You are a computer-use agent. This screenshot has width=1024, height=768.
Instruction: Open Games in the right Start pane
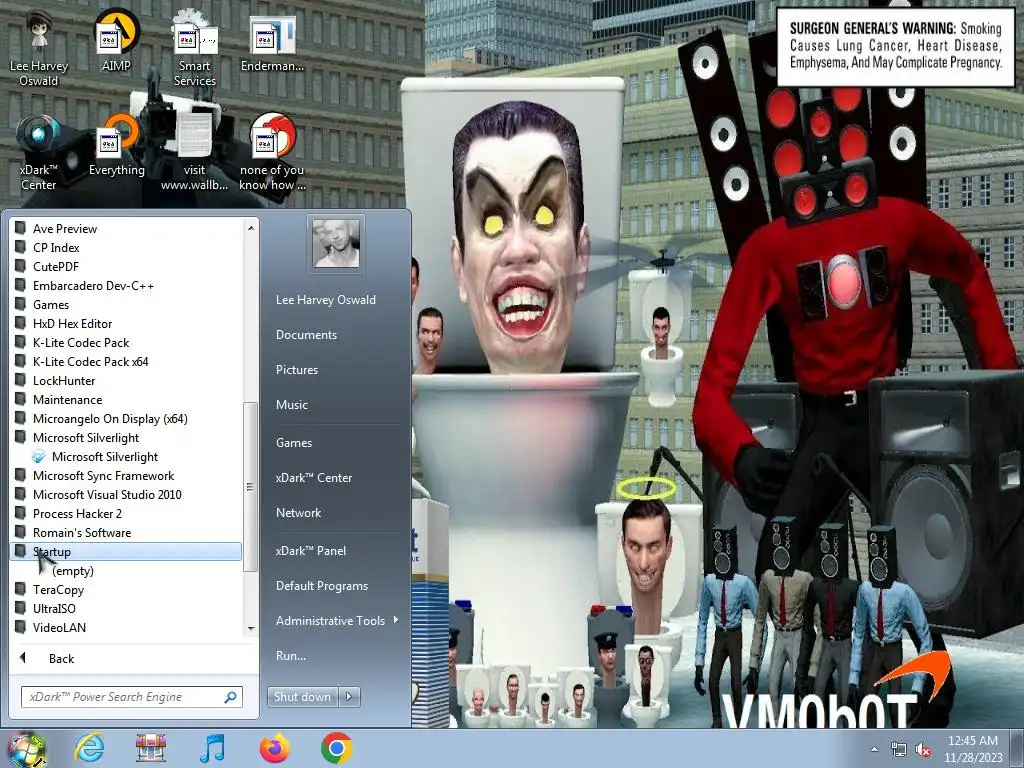(294, 443)
